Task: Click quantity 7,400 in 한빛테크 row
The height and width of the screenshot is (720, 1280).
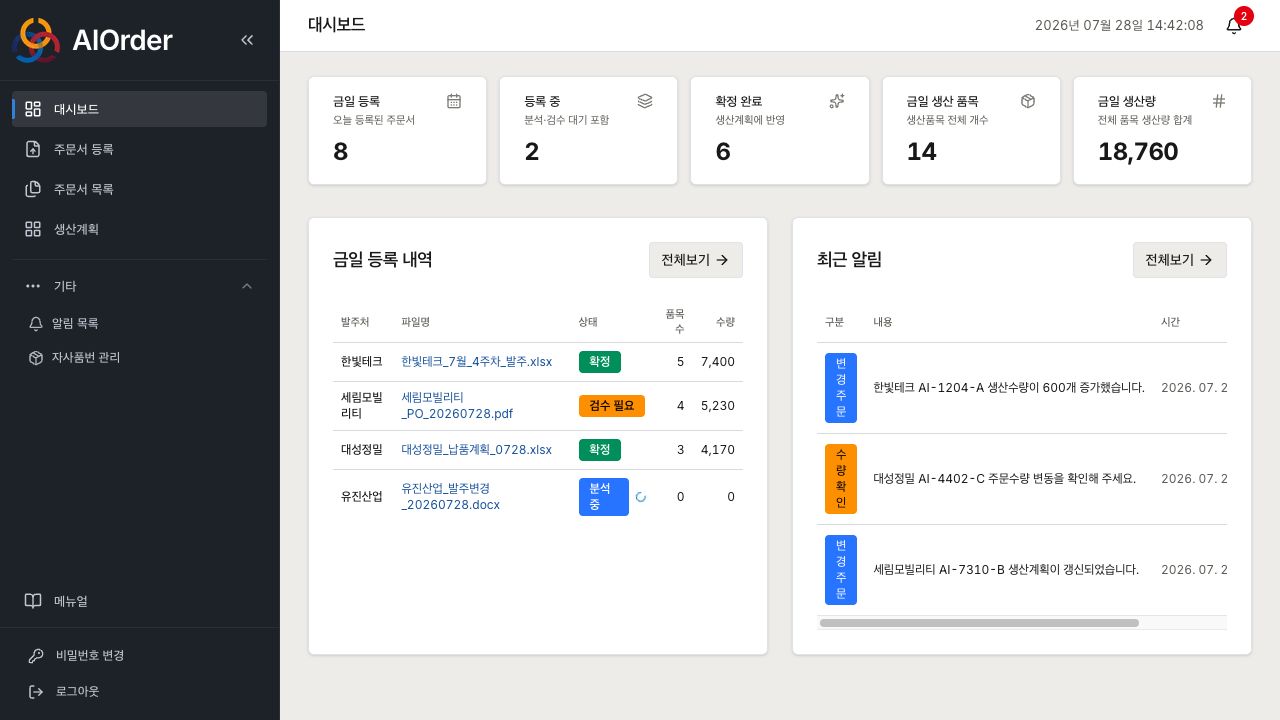Action: pos(718,362)
